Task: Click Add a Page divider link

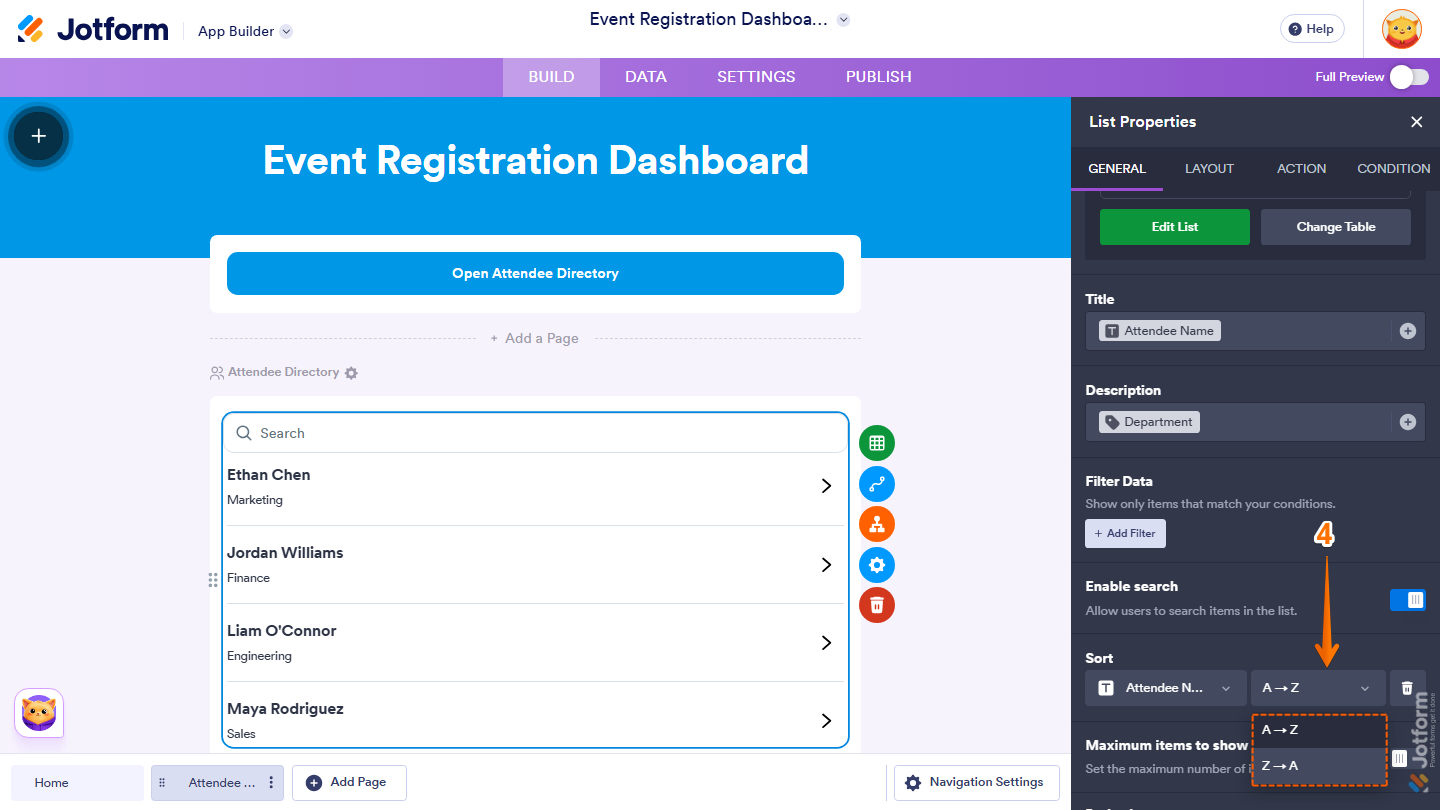Action: click(535, 338)
